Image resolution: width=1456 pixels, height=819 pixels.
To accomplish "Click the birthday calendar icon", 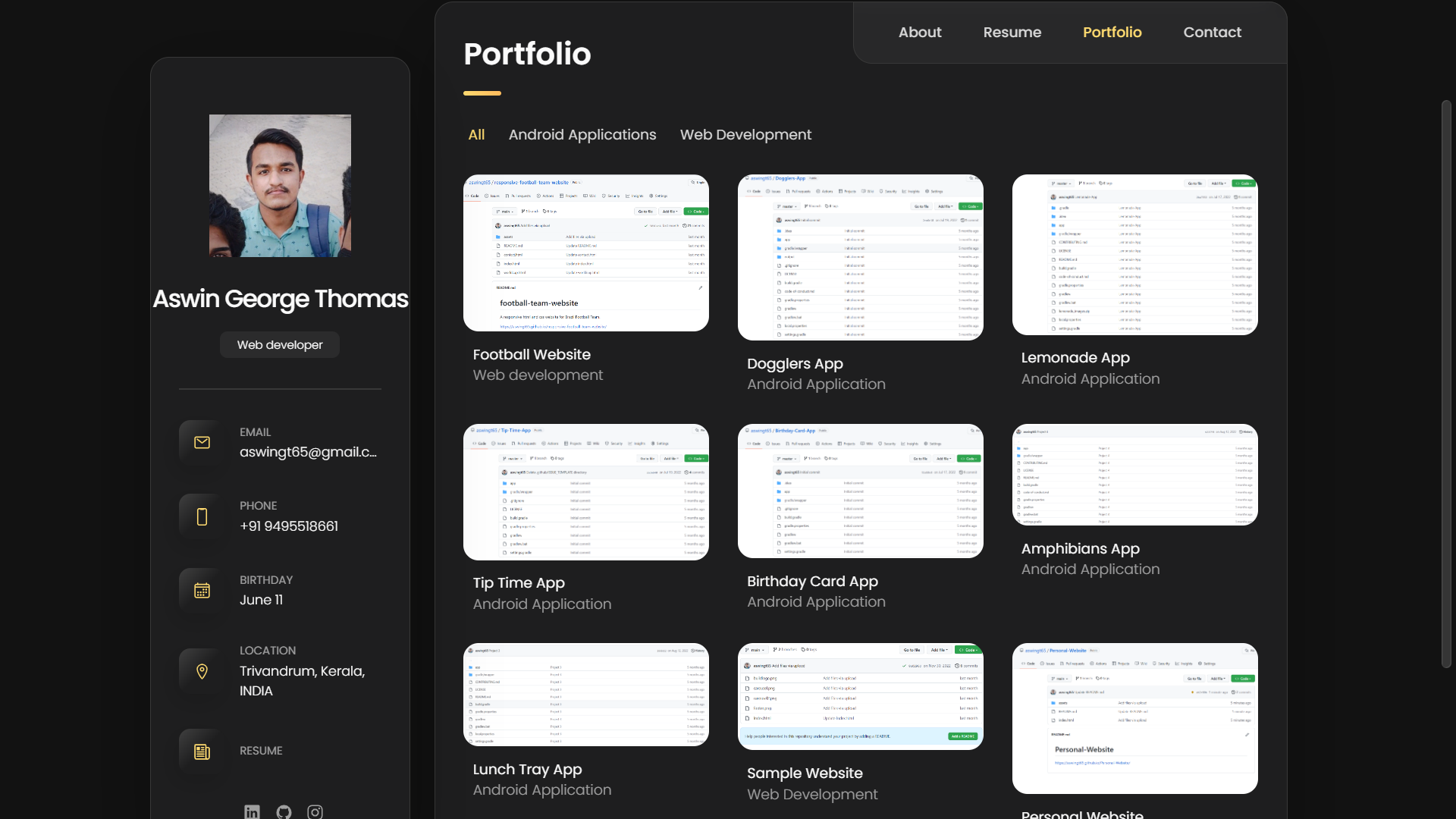I will [x=202, y=590].
